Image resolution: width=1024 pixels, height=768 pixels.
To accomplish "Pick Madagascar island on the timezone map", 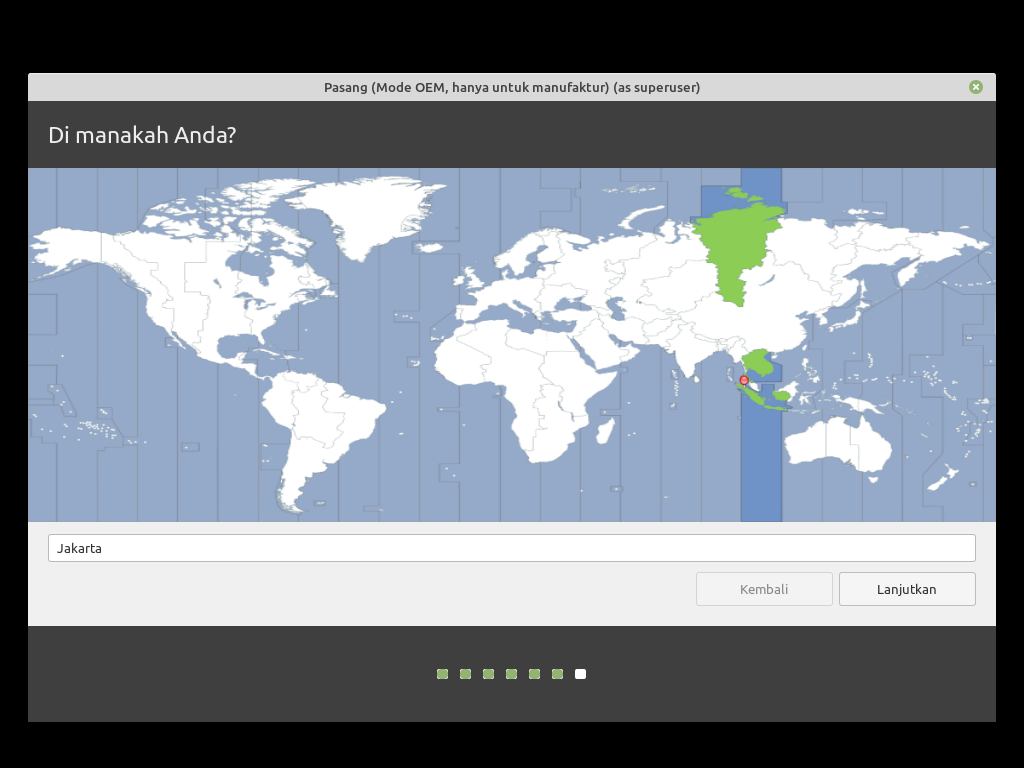I will (605, 430).
